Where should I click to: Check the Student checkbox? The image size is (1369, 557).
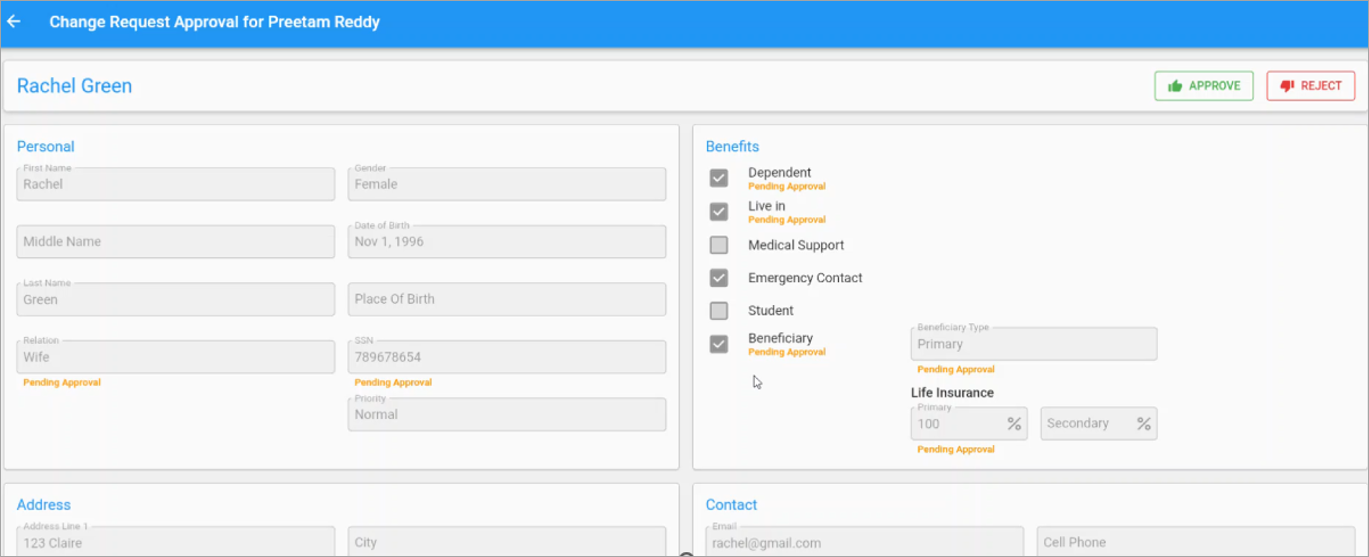(x=719, y=311)
